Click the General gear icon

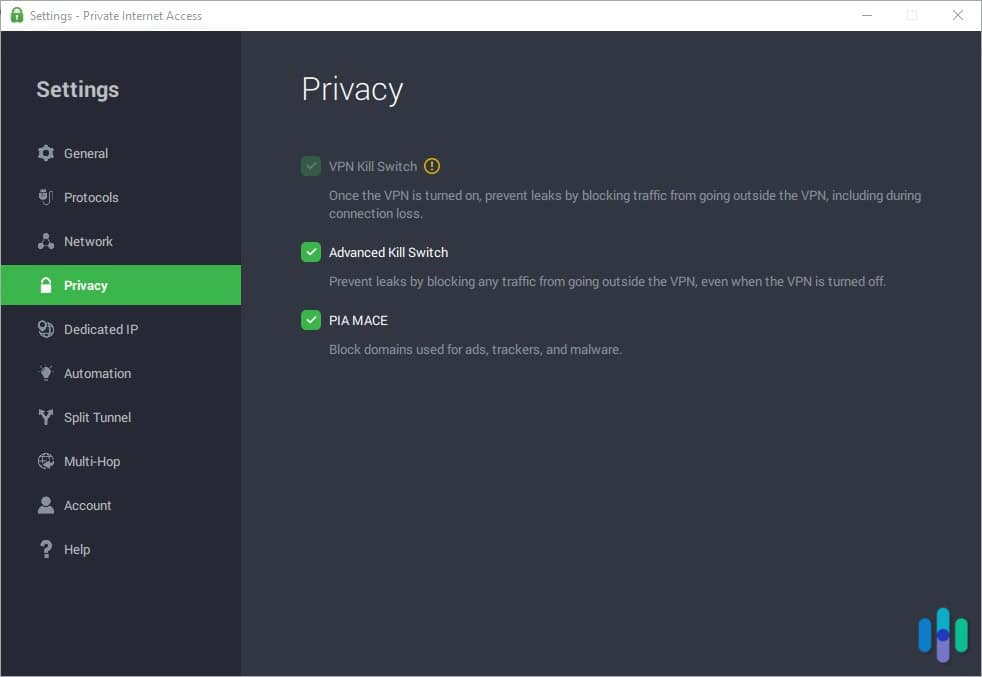pos(46,153)
